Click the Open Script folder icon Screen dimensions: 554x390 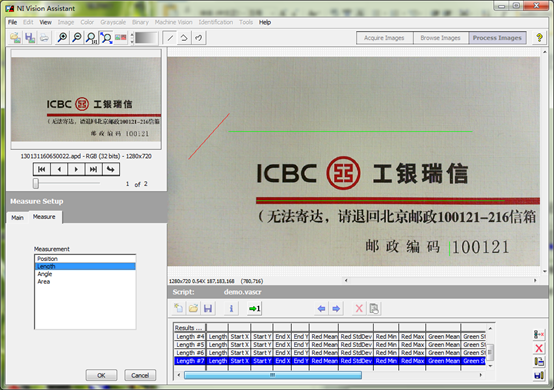point(193,308)
